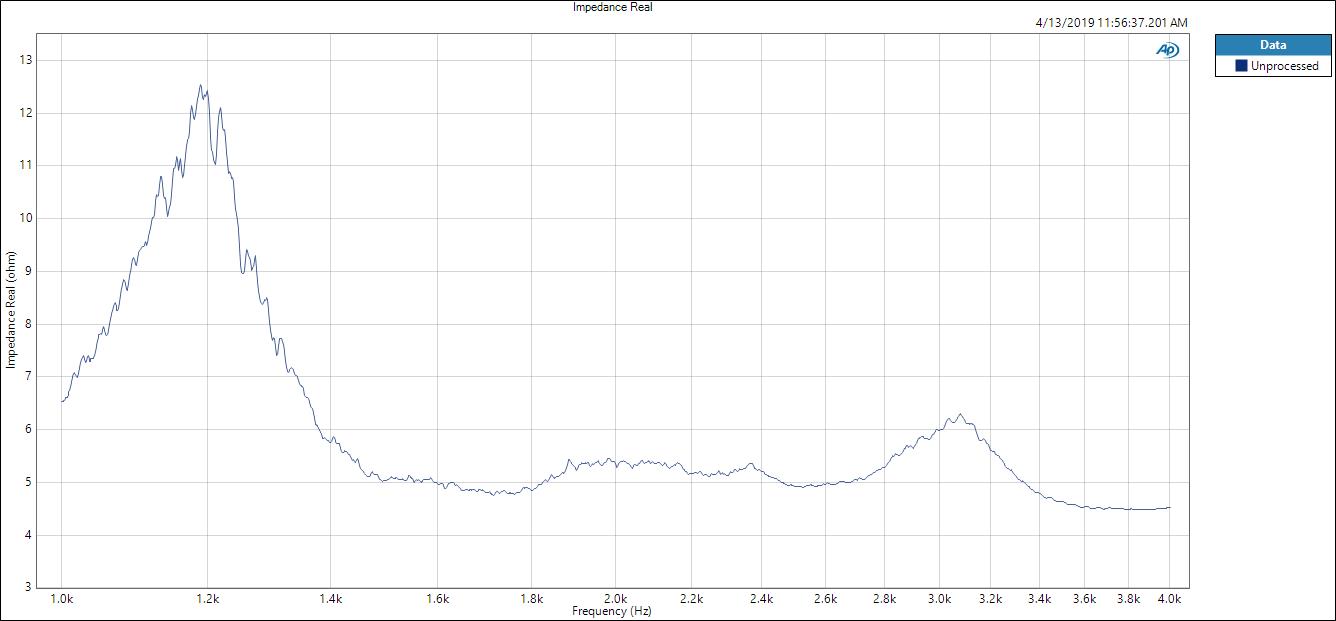Screen dimensions: 1336x621
Task: Click the 5 ohm y-axis tick label
Action: coord(28,482)
